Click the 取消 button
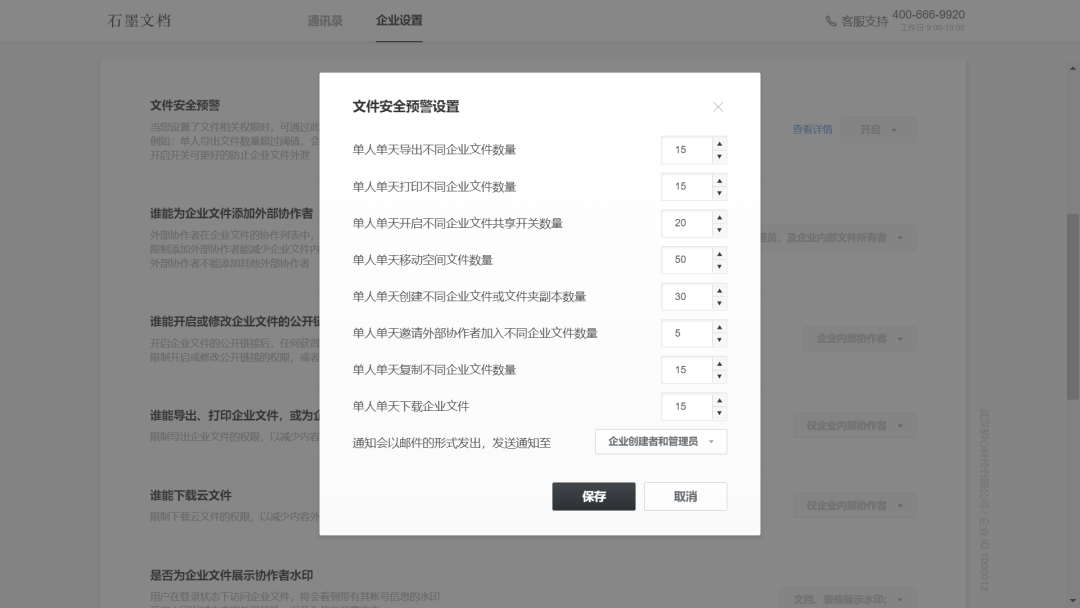Image resolution: width=1080 pixels, height=608 pixels. (x=685, y=496)
